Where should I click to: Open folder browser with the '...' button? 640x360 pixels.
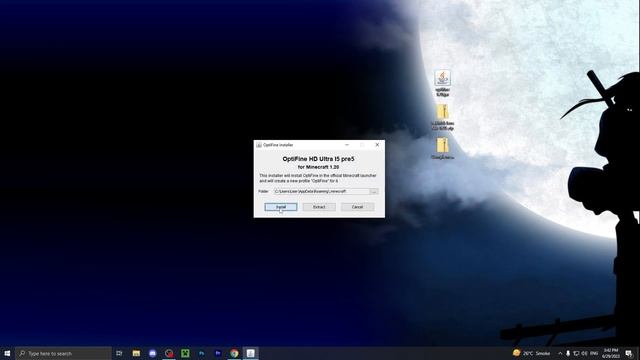pos(373,191)
